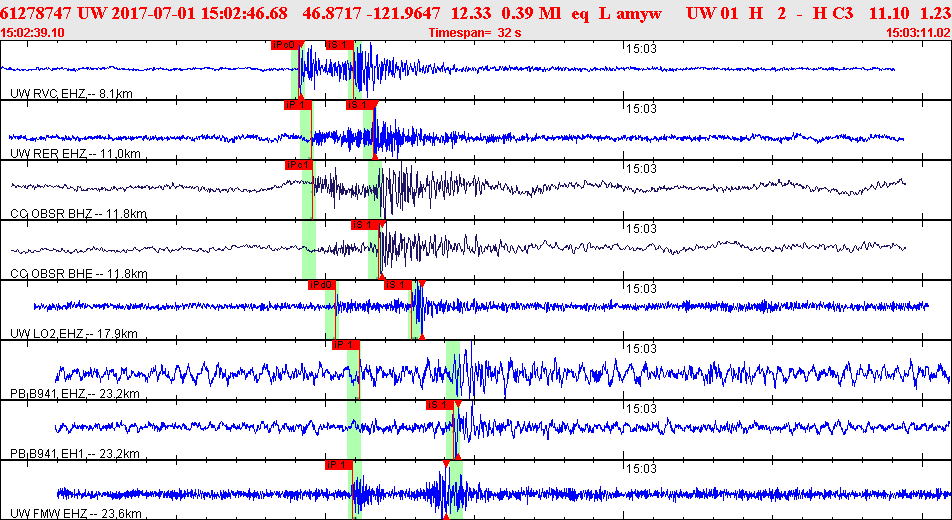
Task: Click the iPd0 pick flag on LO2 trace
Action: tap(323, 286)
